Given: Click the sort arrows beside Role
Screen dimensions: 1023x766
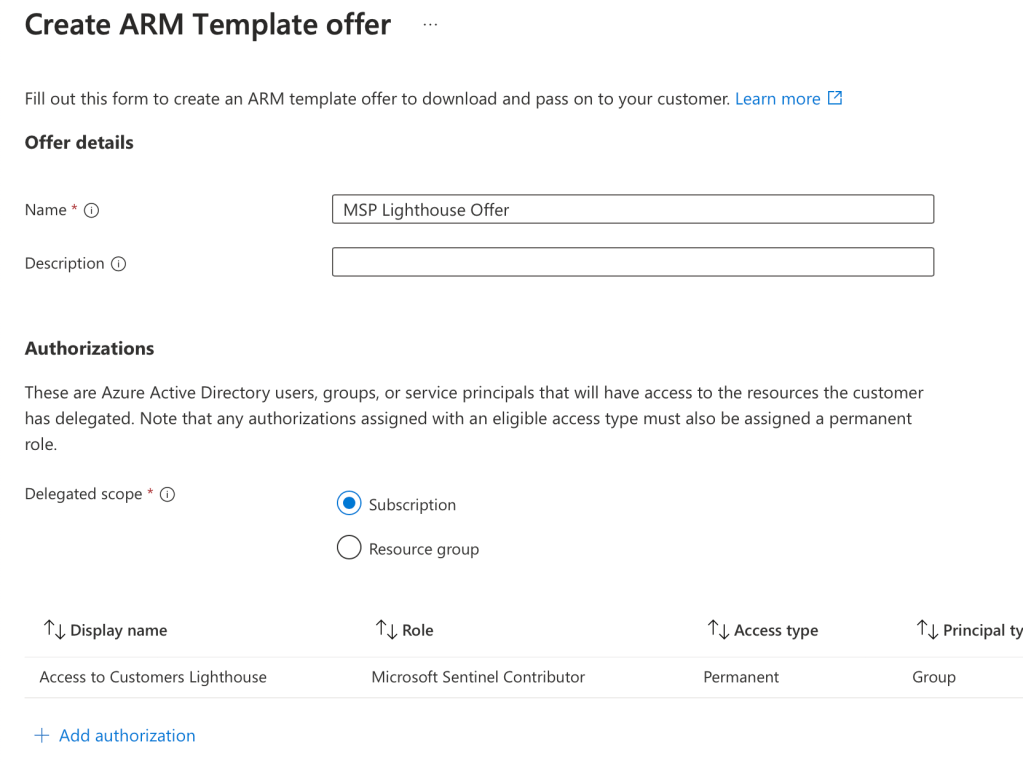Looking at the screenshot, I should click(386, 630).
